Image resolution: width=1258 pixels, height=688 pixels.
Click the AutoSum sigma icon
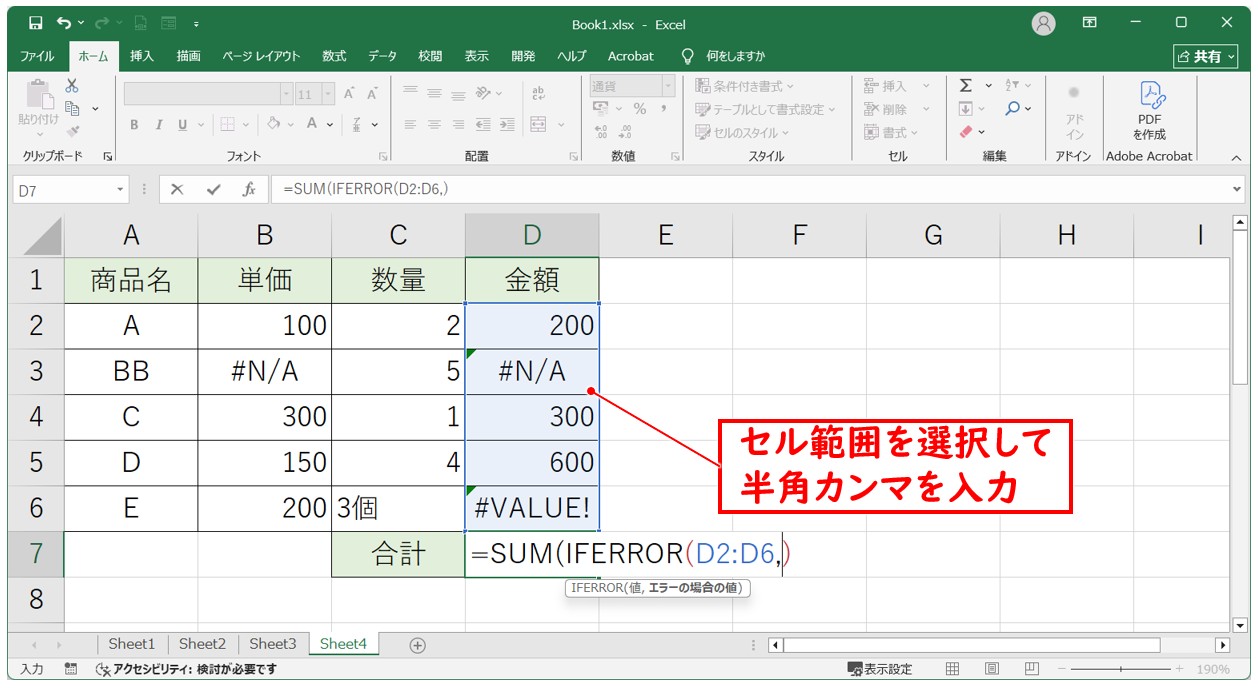[966, 86]
